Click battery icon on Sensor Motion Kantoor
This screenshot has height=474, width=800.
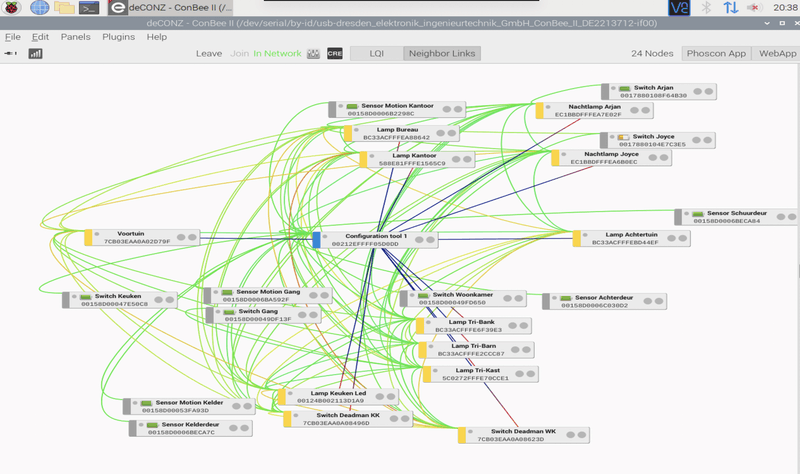(352, 107)
